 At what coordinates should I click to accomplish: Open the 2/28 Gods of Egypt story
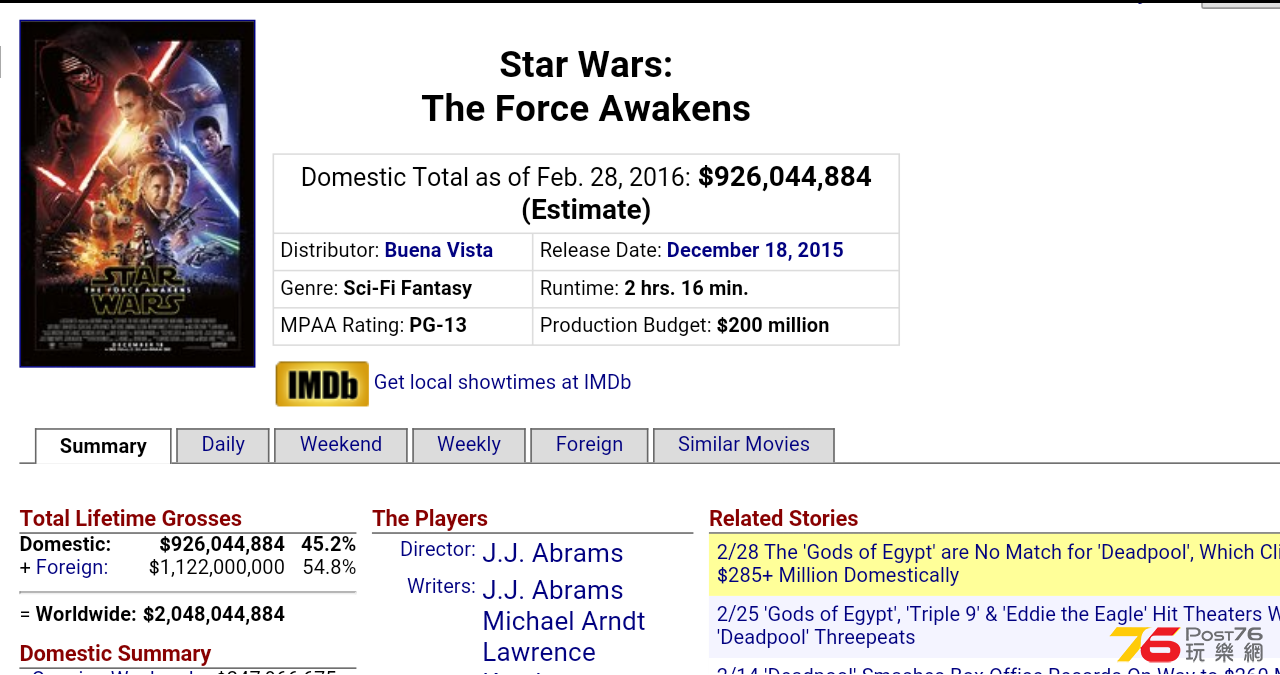point(998,563)
